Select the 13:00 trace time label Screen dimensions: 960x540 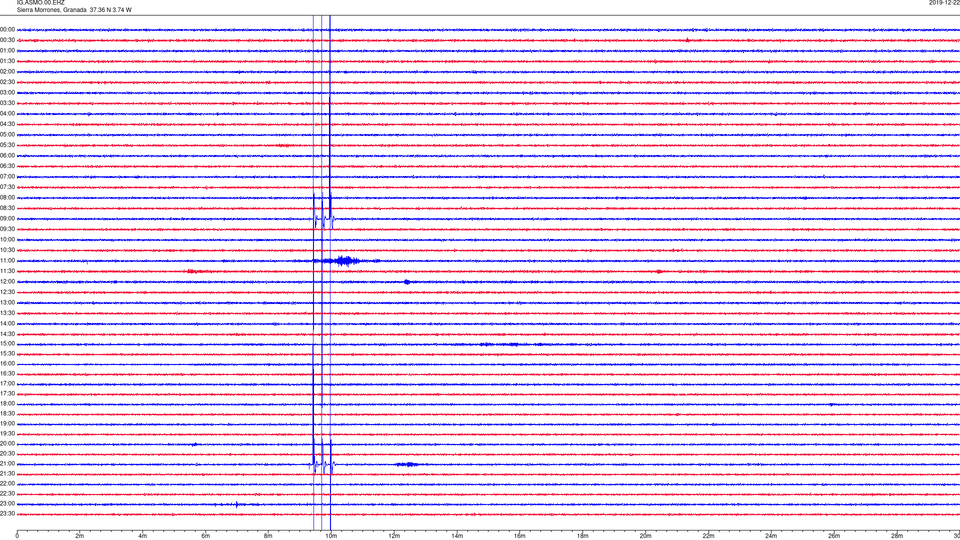pyautogui.click(x=7, y=302)
